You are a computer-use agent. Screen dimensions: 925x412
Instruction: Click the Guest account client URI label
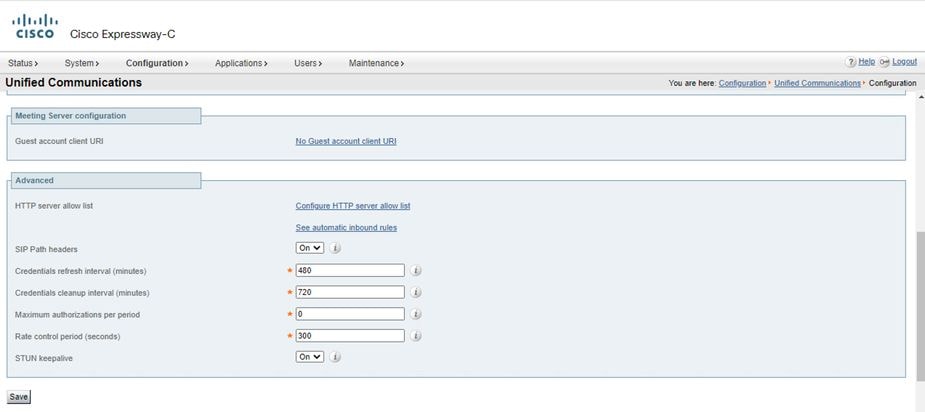point(59,142)
